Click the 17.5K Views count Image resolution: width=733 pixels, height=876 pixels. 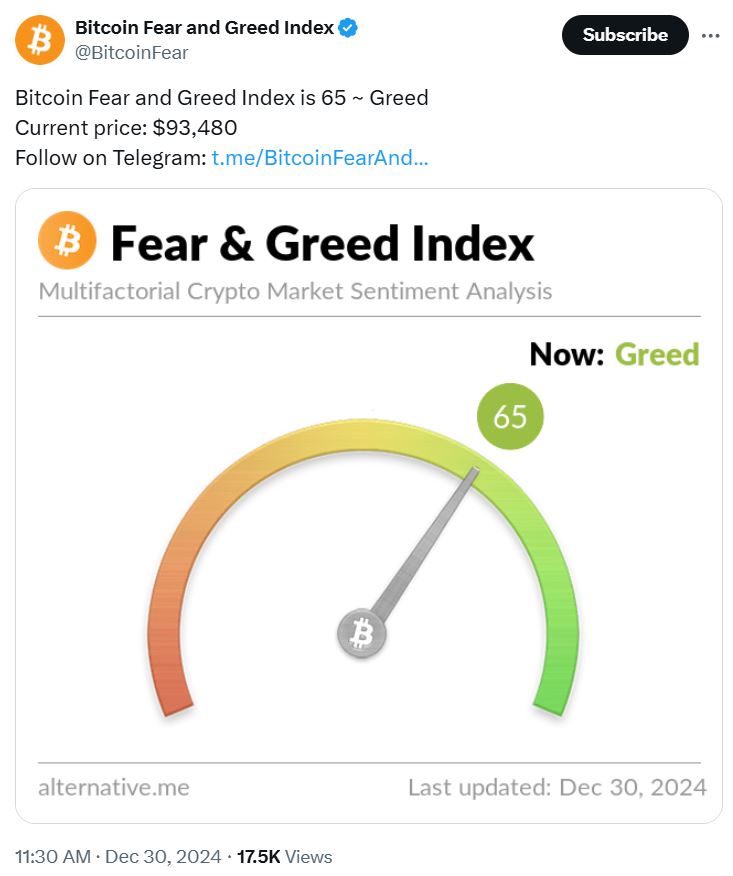284,856
